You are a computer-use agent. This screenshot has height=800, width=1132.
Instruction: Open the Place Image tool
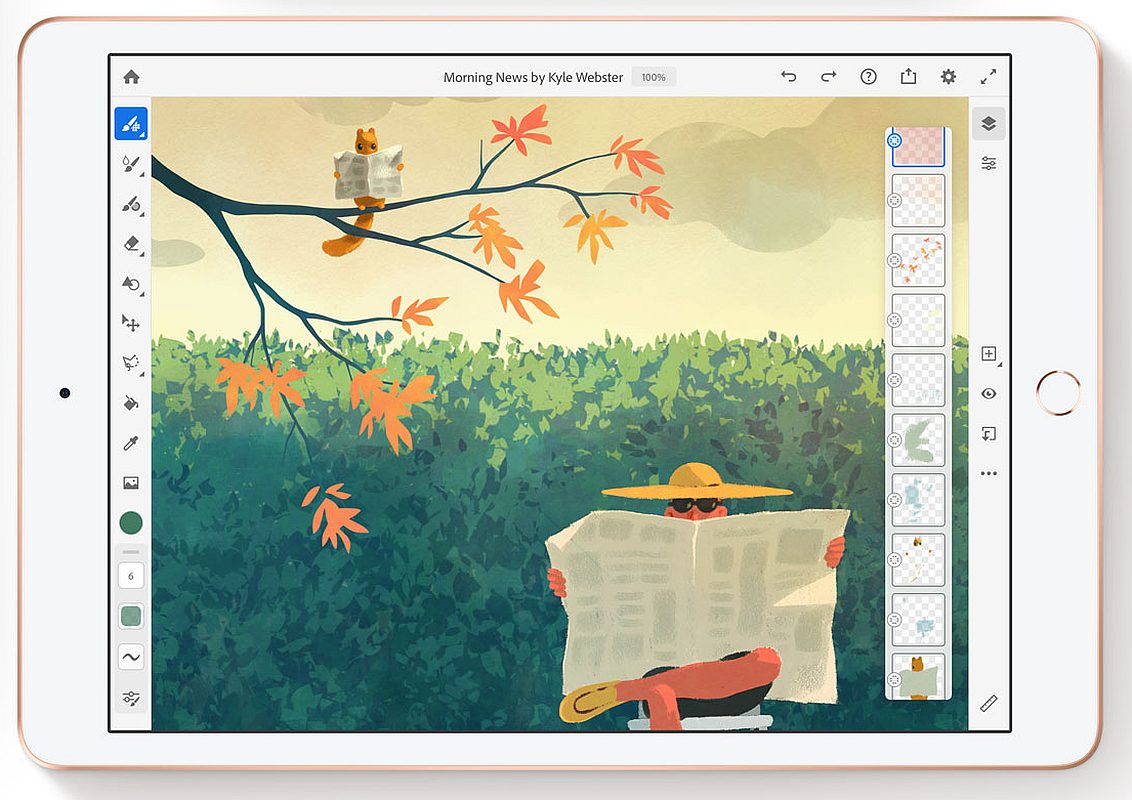point(131,483)
